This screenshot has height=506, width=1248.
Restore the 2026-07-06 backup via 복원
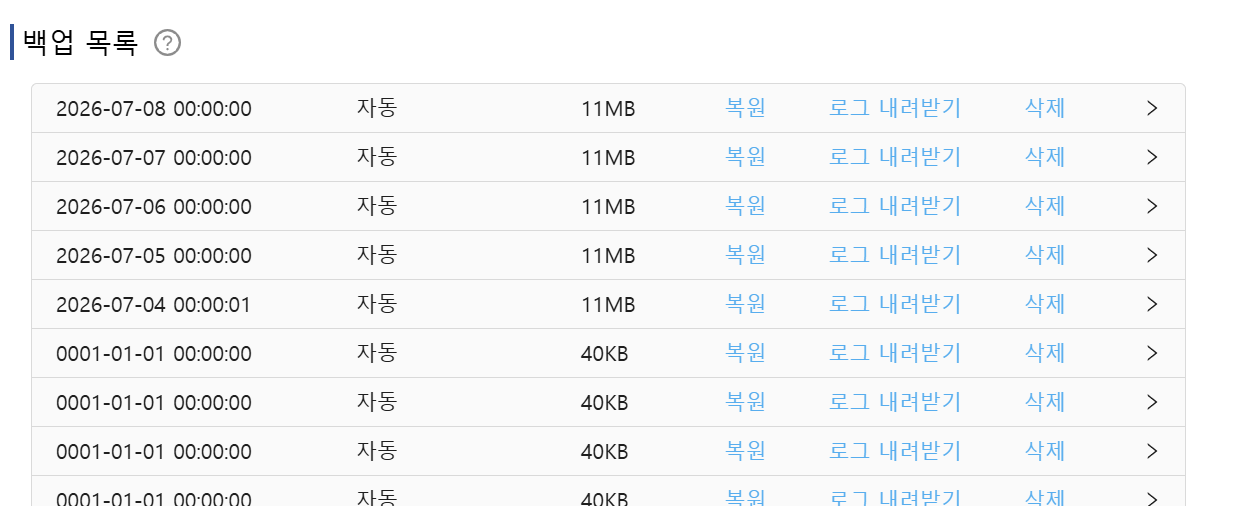click(745, 206)
